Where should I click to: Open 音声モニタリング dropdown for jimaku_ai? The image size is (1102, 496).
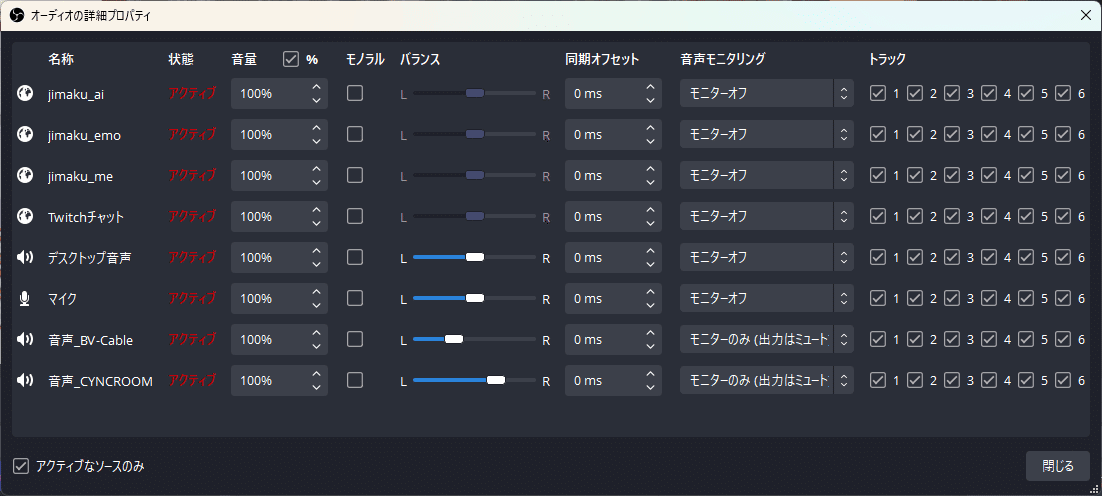click(x=767, y=93)
